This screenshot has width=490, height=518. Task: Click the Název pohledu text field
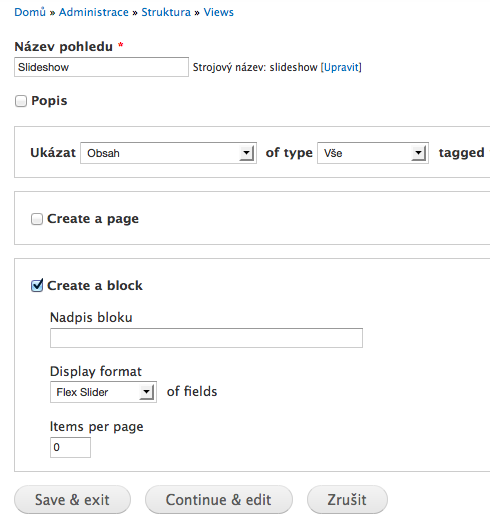point(101,67)
